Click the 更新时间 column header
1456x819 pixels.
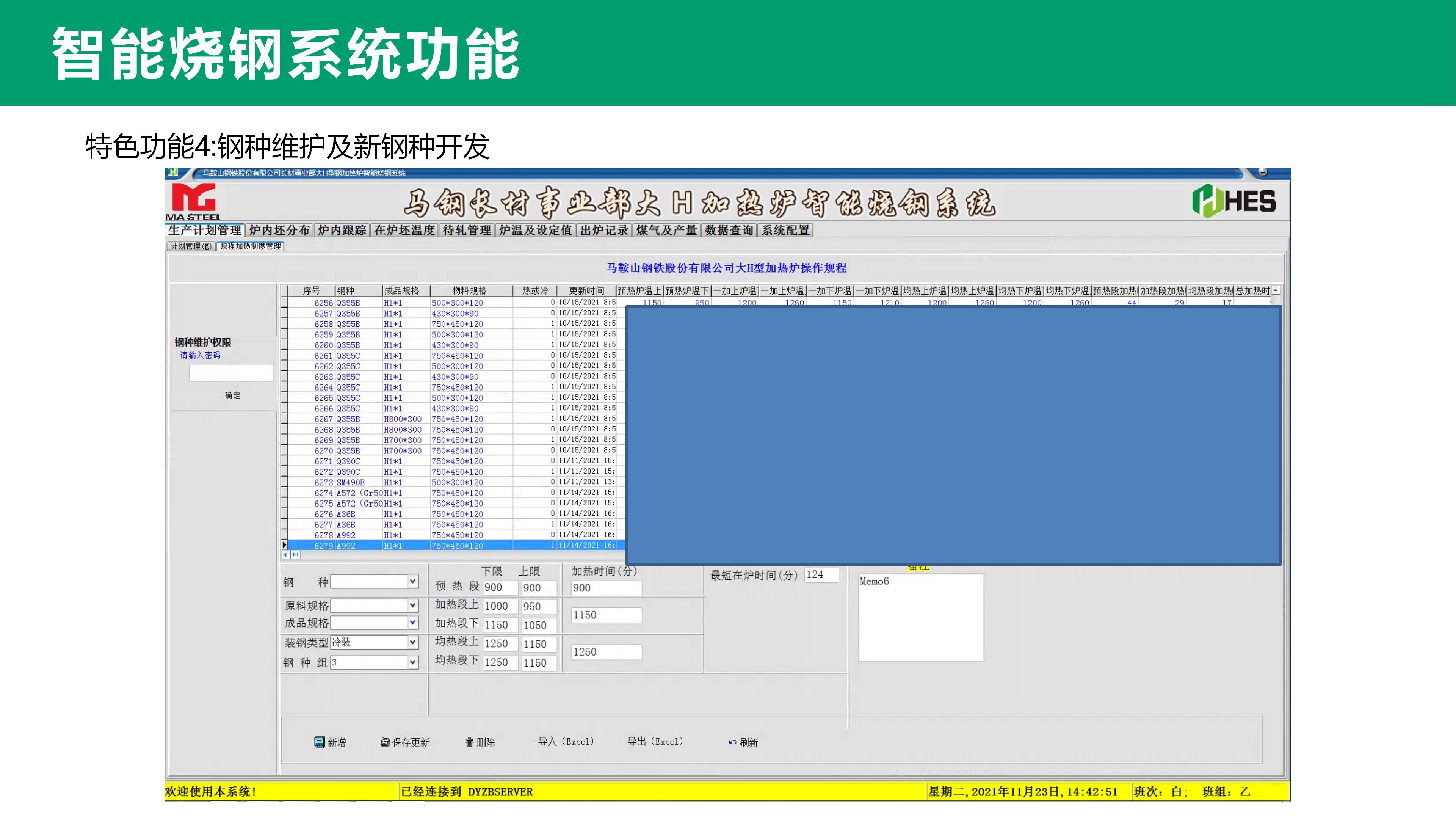[586, 290]
